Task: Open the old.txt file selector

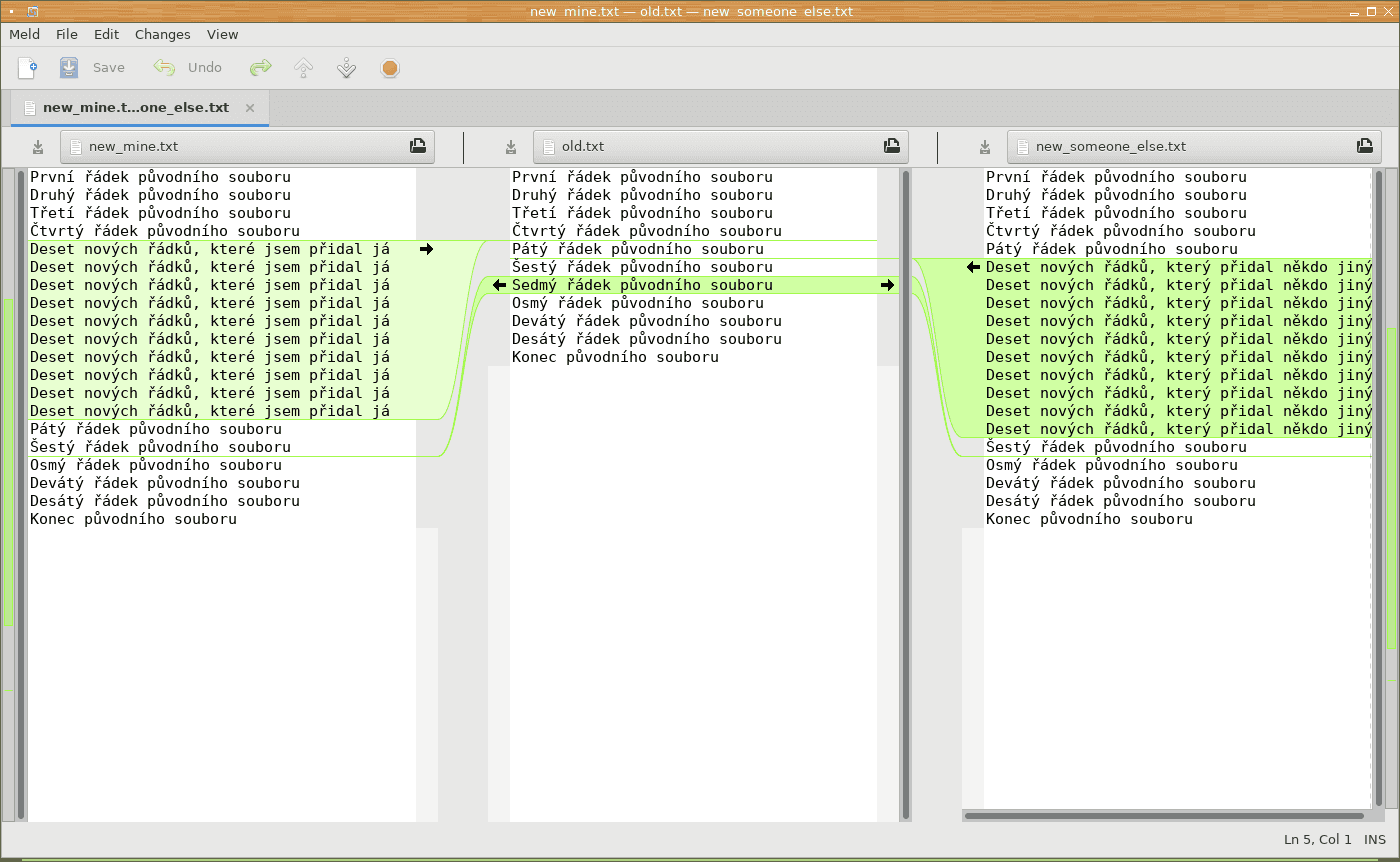Action: tap(720, 147)
